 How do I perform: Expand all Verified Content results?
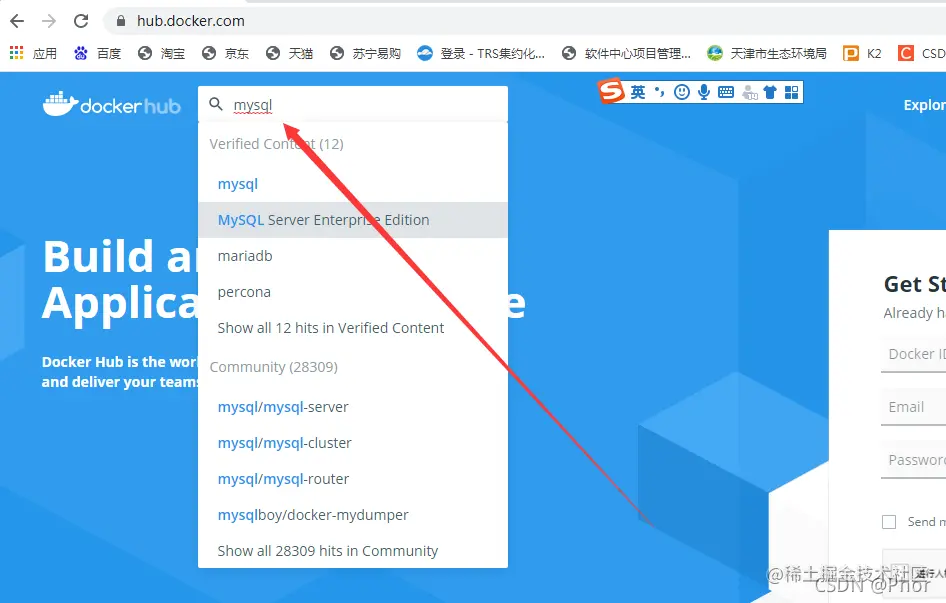[331, 327]
